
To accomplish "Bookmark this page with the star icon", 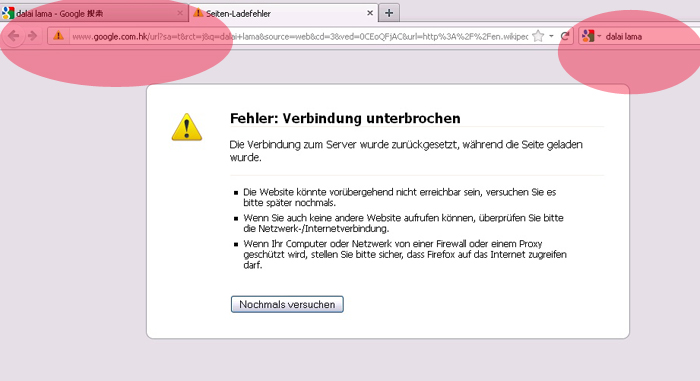I will click(x=538, y=36).
